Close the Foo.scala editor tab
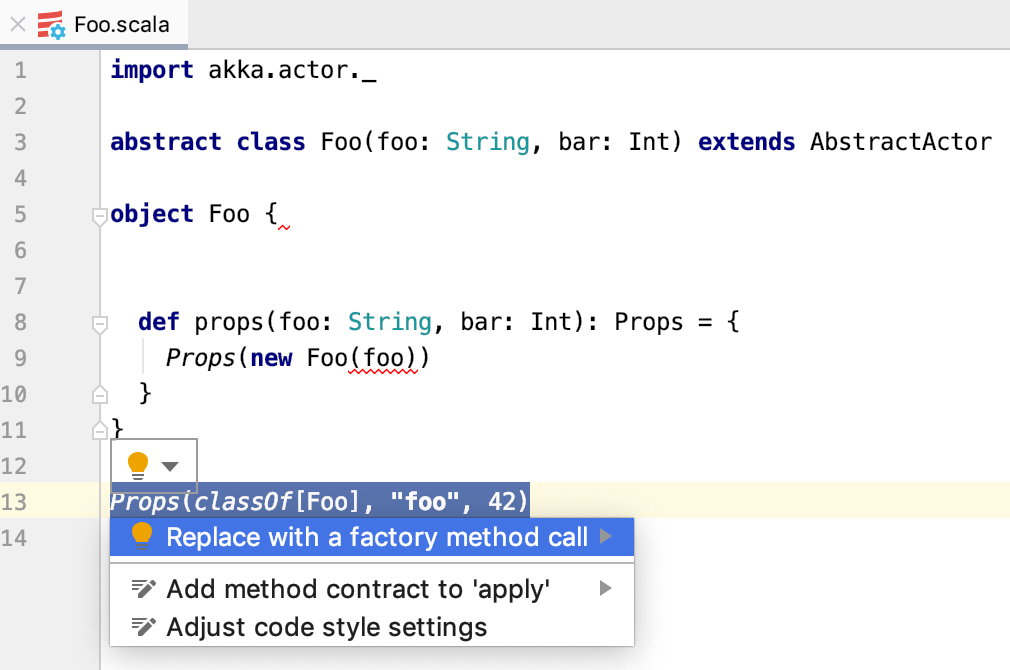 [x=17, y=24]
